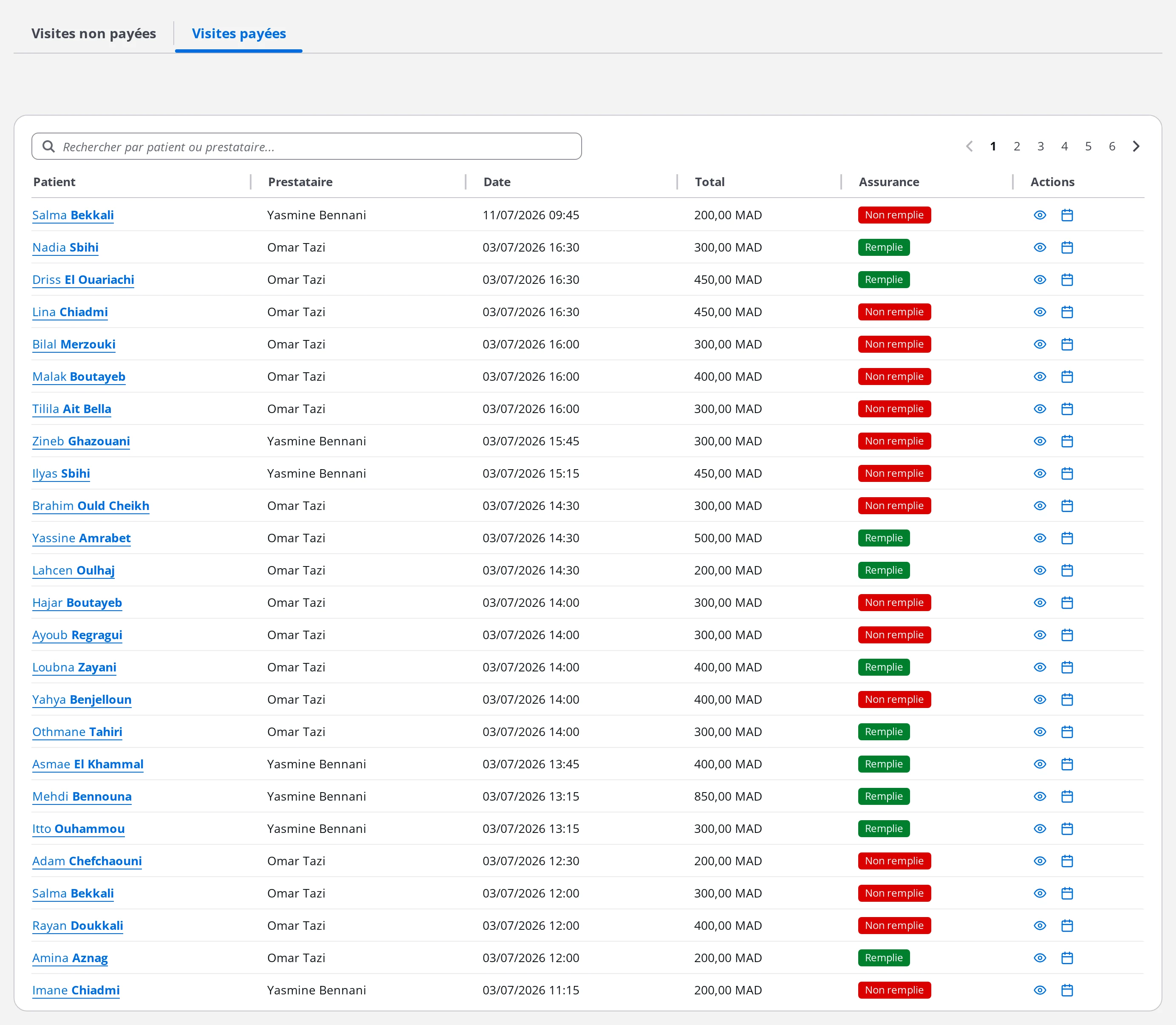Open page 4 of results
The height and width of the screenshot is (1025, 1176).
coord(1065,147)
